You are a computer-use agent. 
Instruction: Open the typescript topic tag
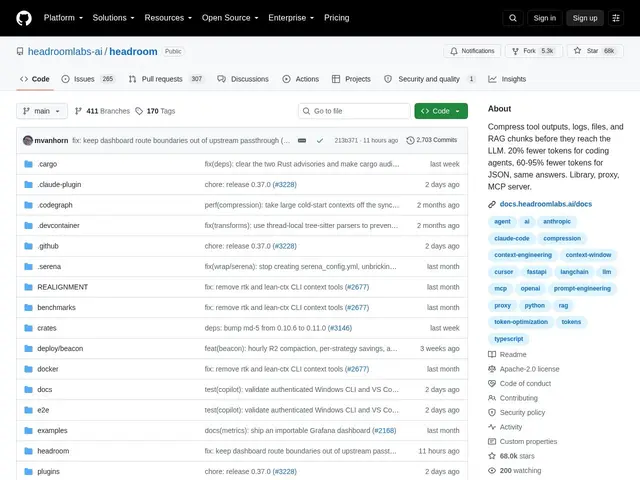[x=509, y=339]
